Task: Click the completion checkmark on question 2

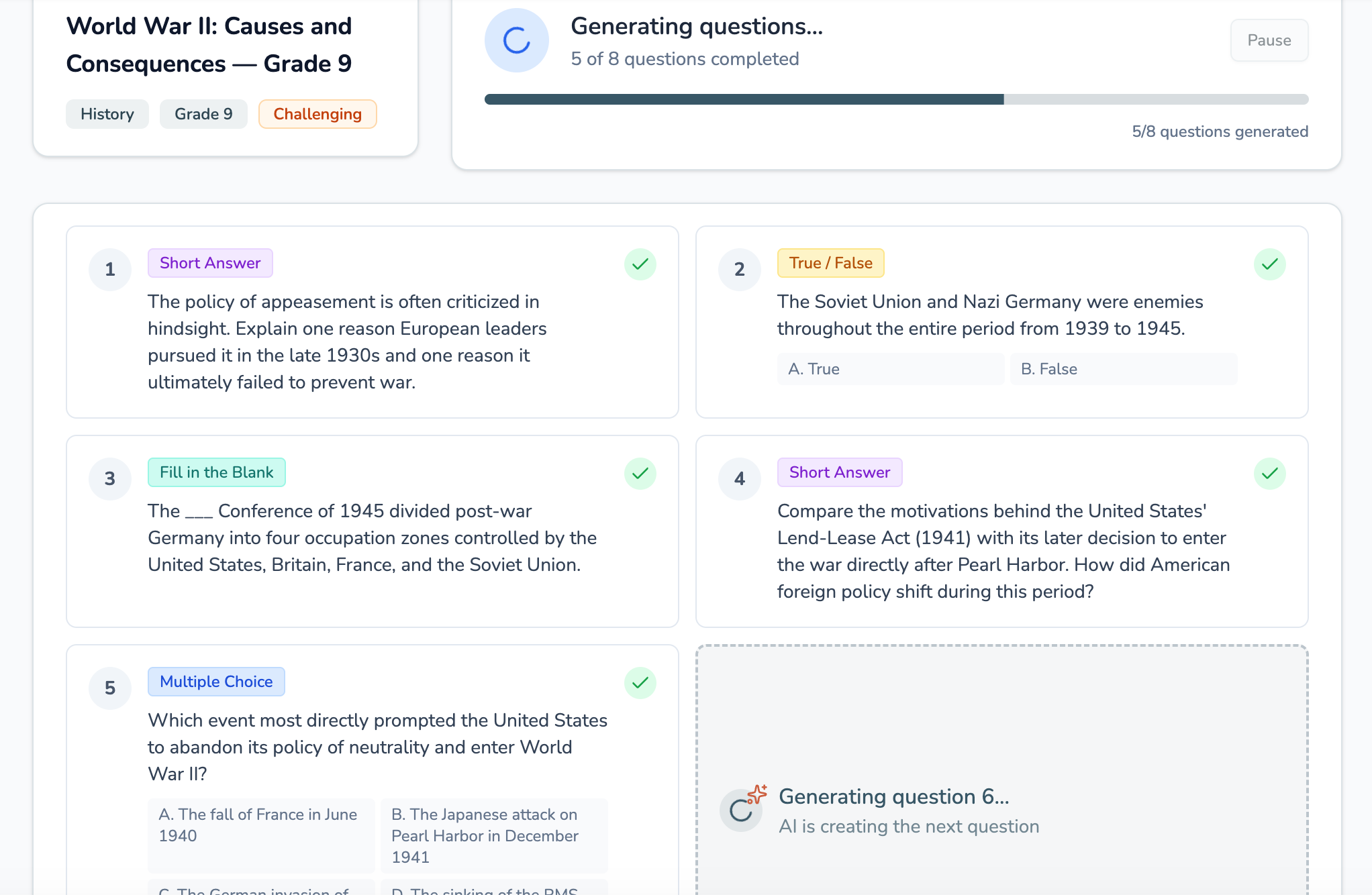Action: point(1269,264)
